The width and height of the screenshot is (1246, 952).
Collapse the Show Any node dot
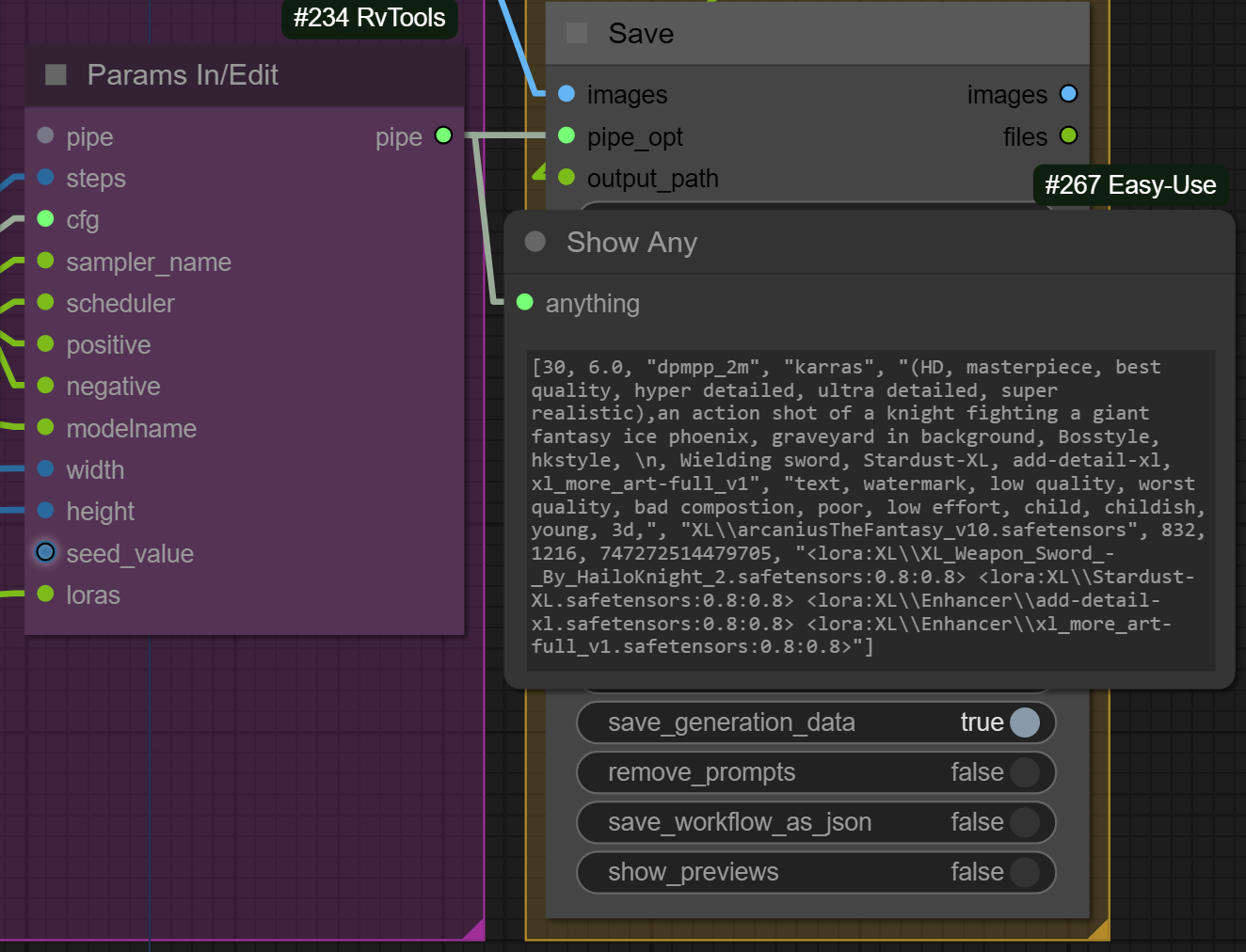535,242
